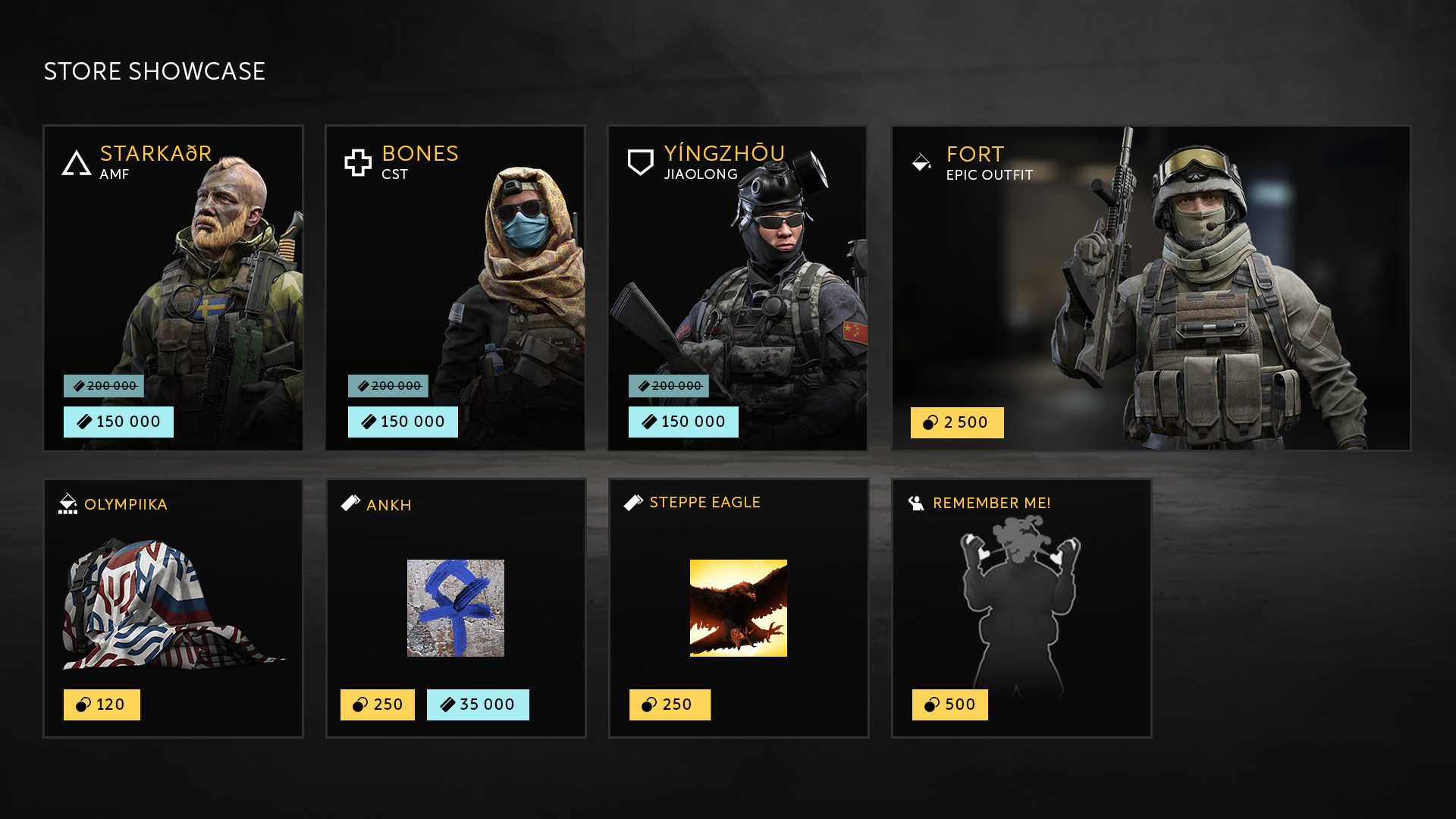Buy Starkaðr for 150 000 credits

118,422
